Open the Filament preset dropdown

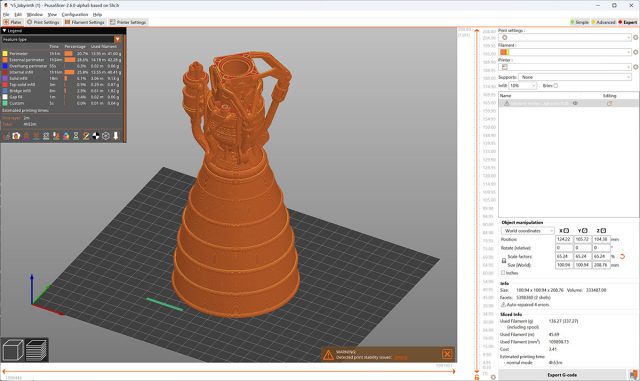coord(565,52)
